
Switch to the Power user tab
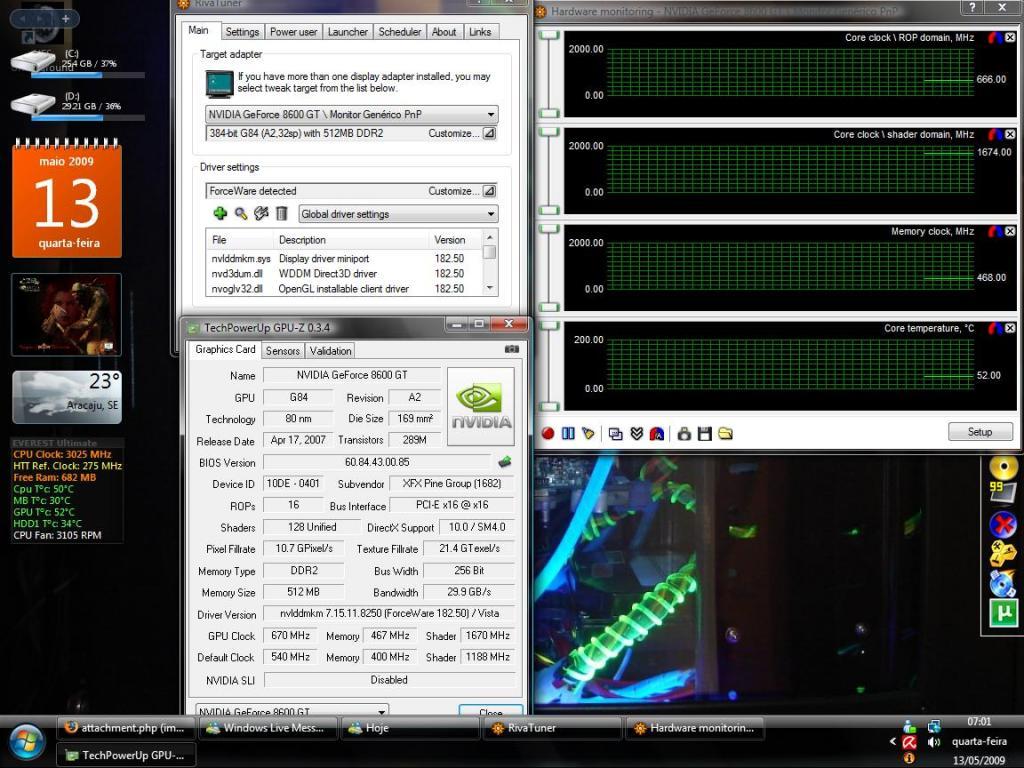coord(293,32)
